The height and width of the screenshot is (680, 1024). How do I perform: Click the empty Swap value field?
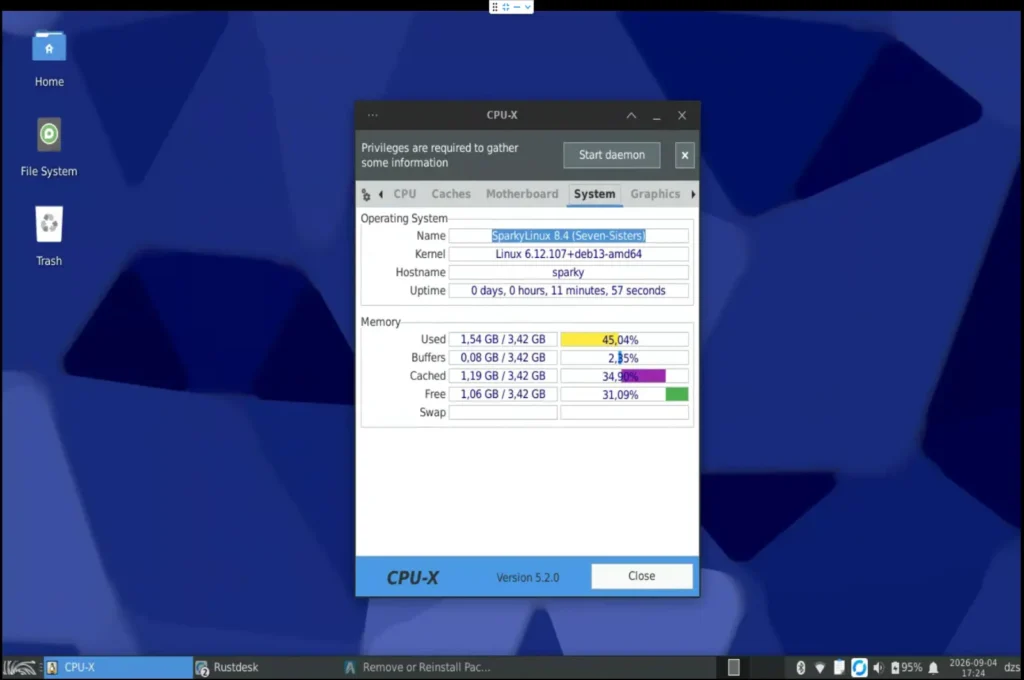(503, 412)
